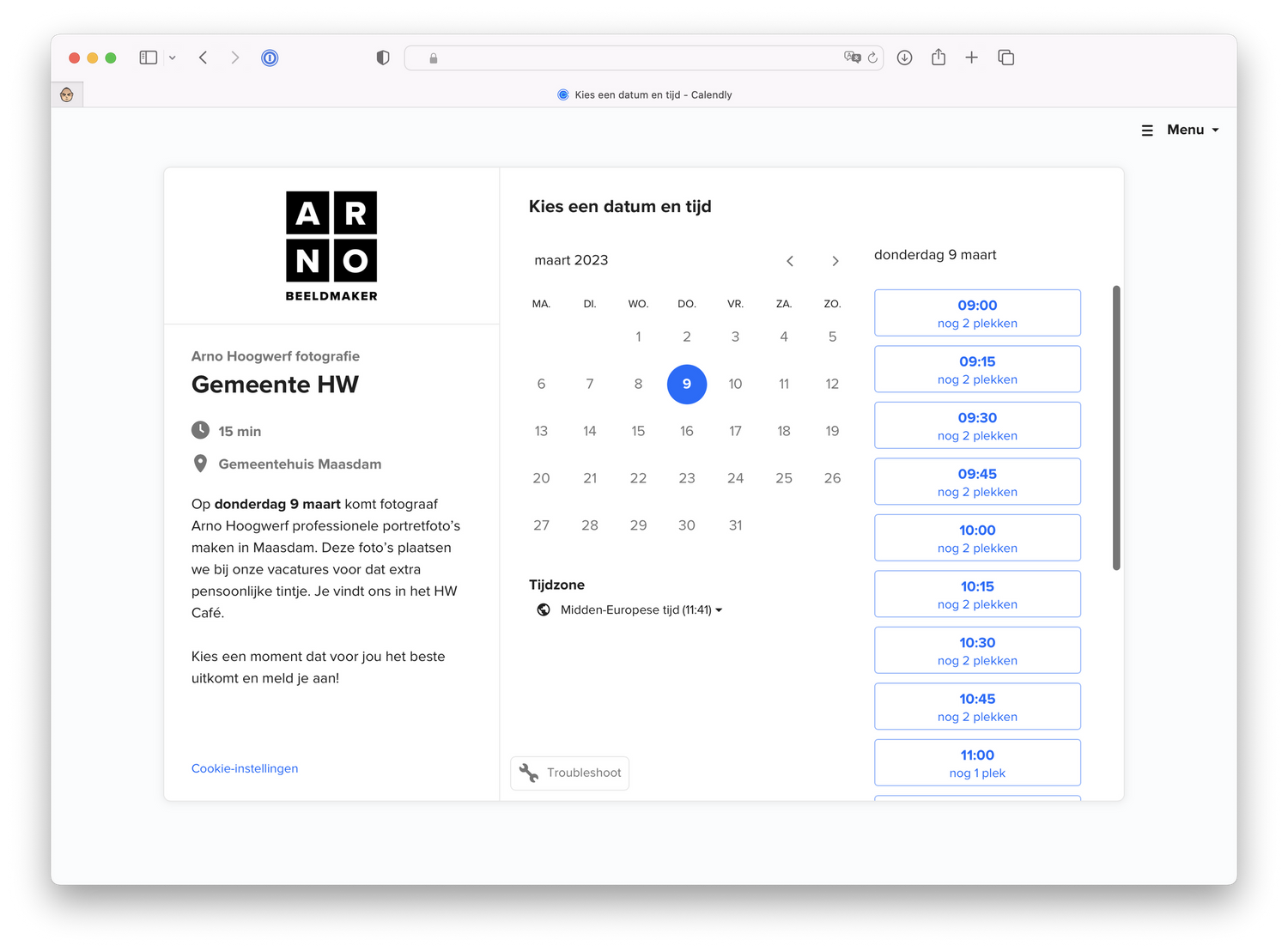Click the 'Gemeente HW' event title
This screenshot has width=1288, height=952.
[x=275, y=385]
